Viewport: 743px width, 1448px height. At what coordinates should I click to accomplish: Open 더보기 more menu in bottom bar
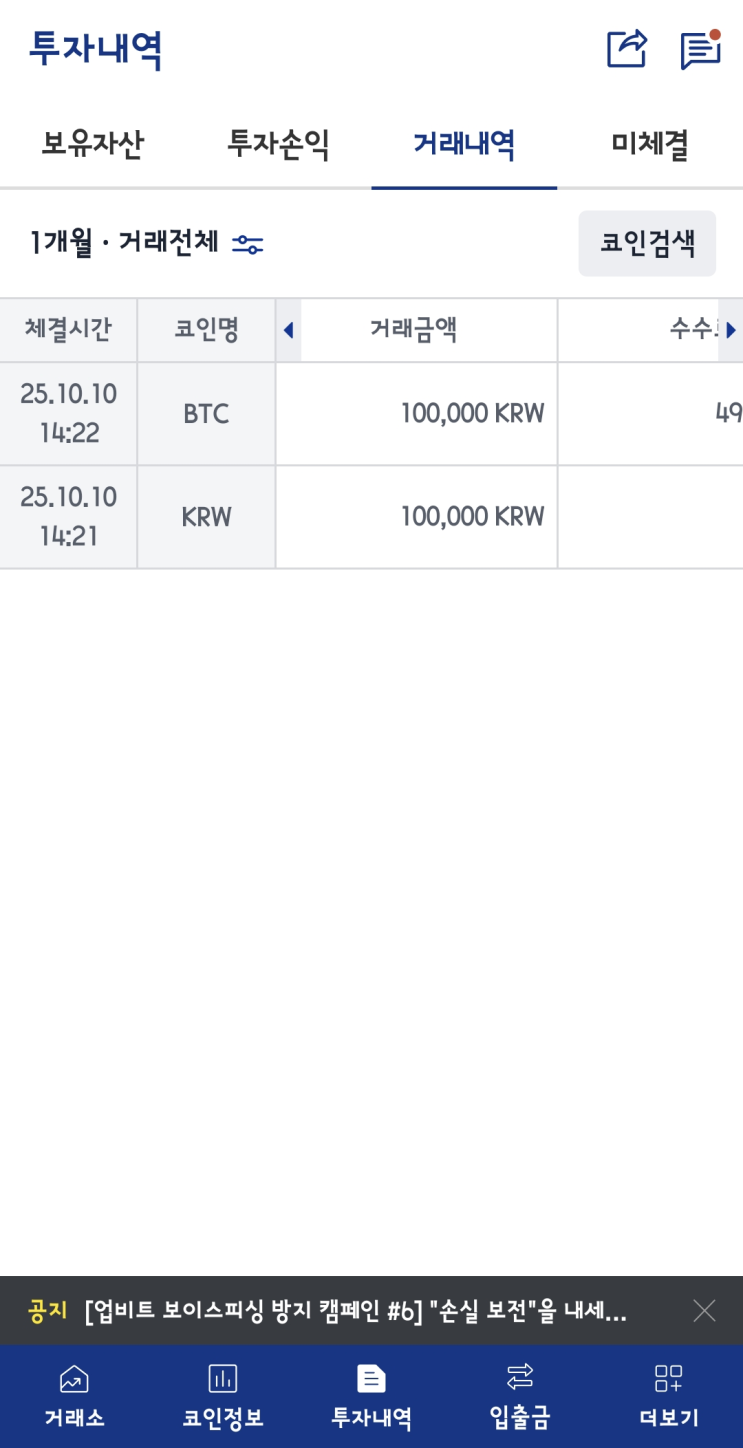pos(668,1396)
